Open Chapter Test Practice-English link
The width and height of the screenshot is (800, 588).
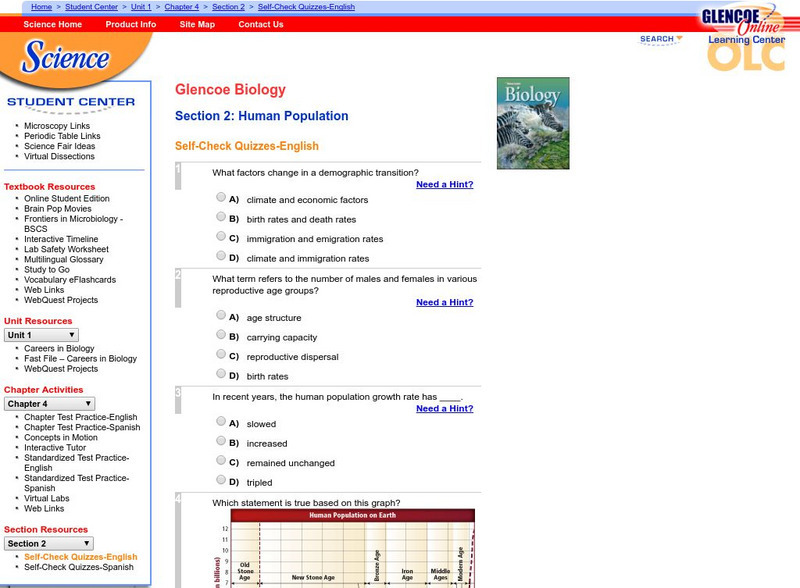(81, 417)
